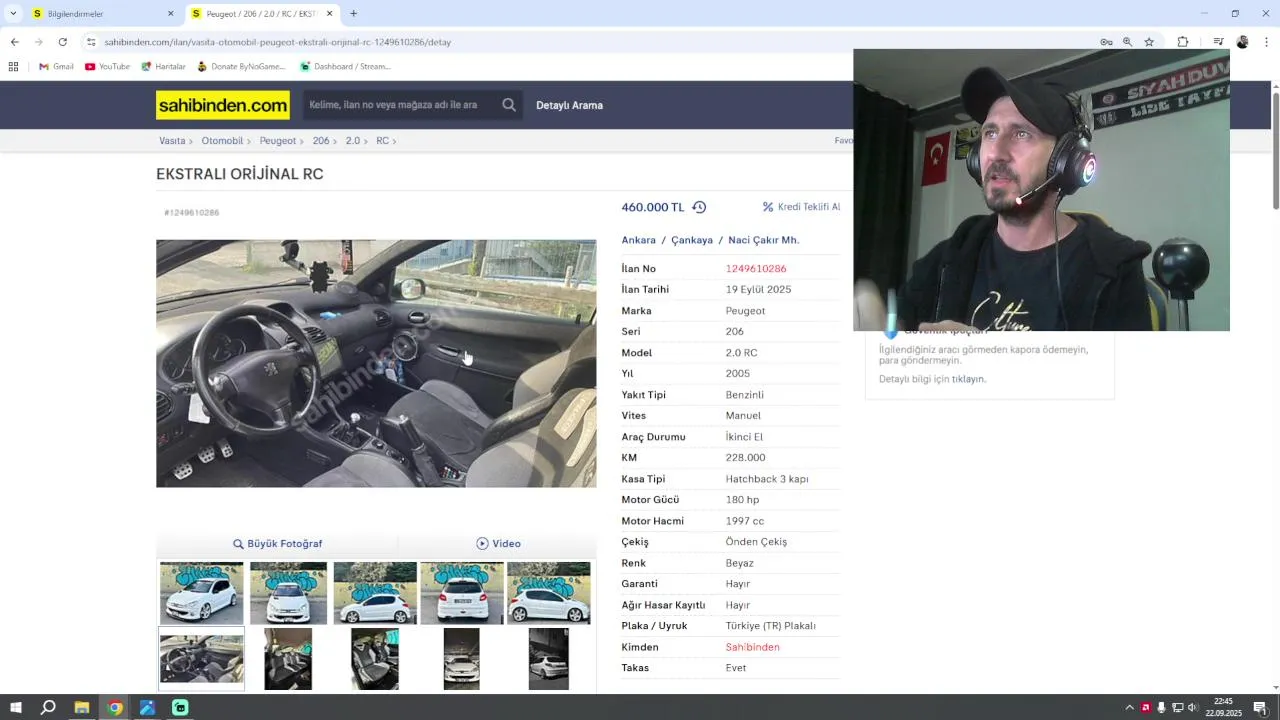Open price history icon next to 460.000 TL
Screen dimensions: 1280x720
pos(699,207)
